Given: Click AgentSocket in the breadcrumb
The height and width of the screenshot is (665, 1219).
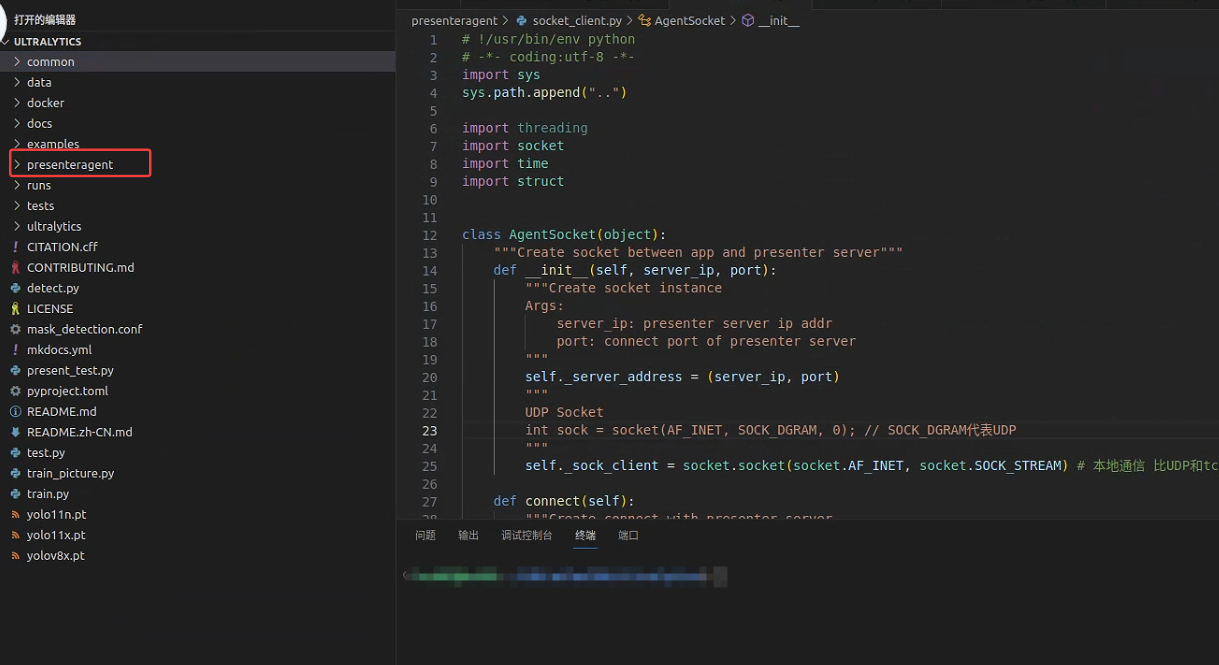Looking at the screenshot, I should (690, 20).
